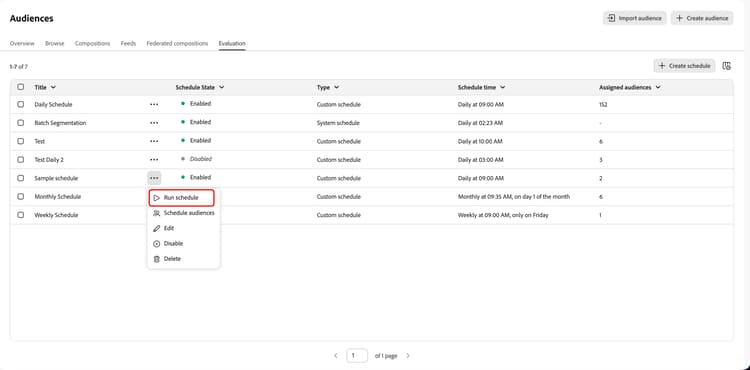Check the Monthly Schedule row checkbox
The height and width of the screenshot is (370, 750).
(21, 196)
